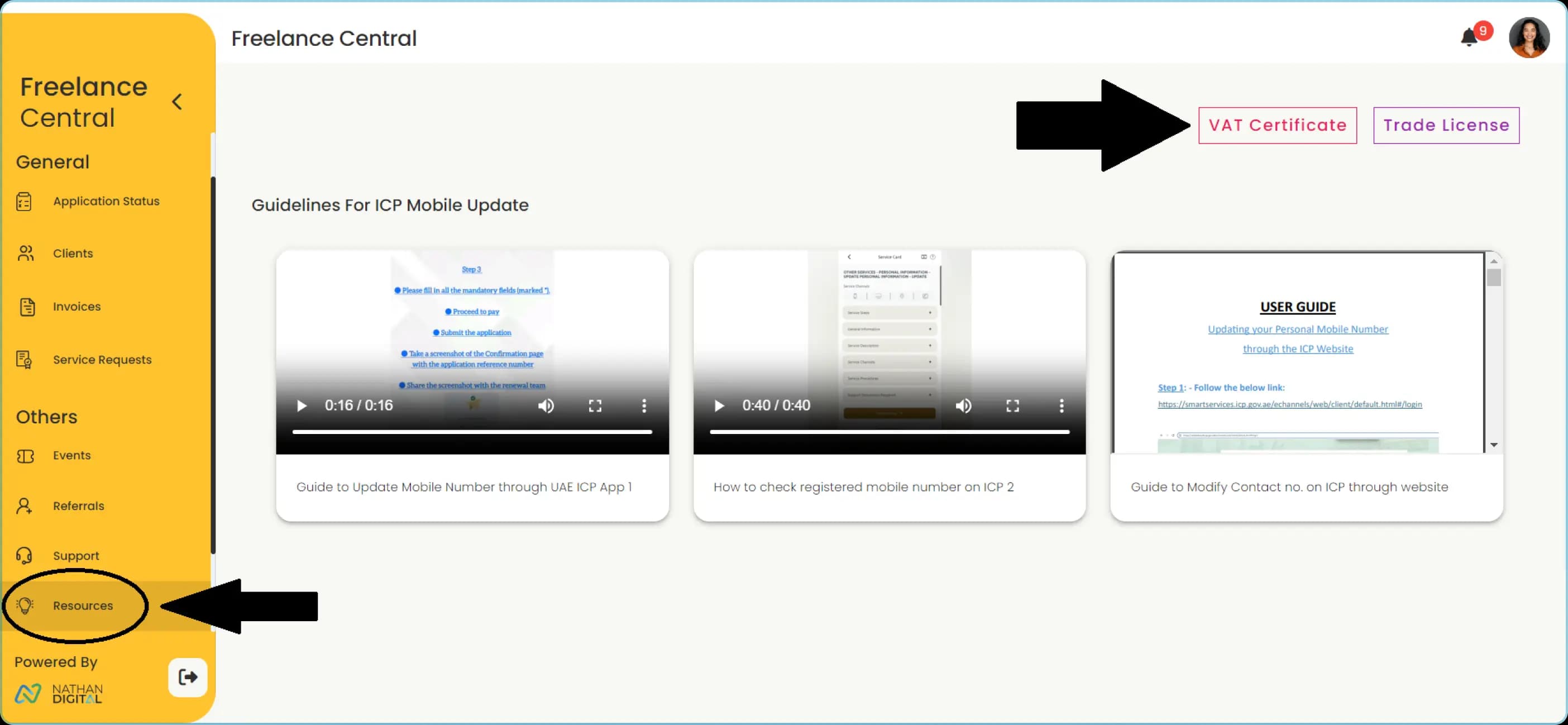Click the logout icon button
Viewport: 1568px width, 725px height.
pos(188,677)
